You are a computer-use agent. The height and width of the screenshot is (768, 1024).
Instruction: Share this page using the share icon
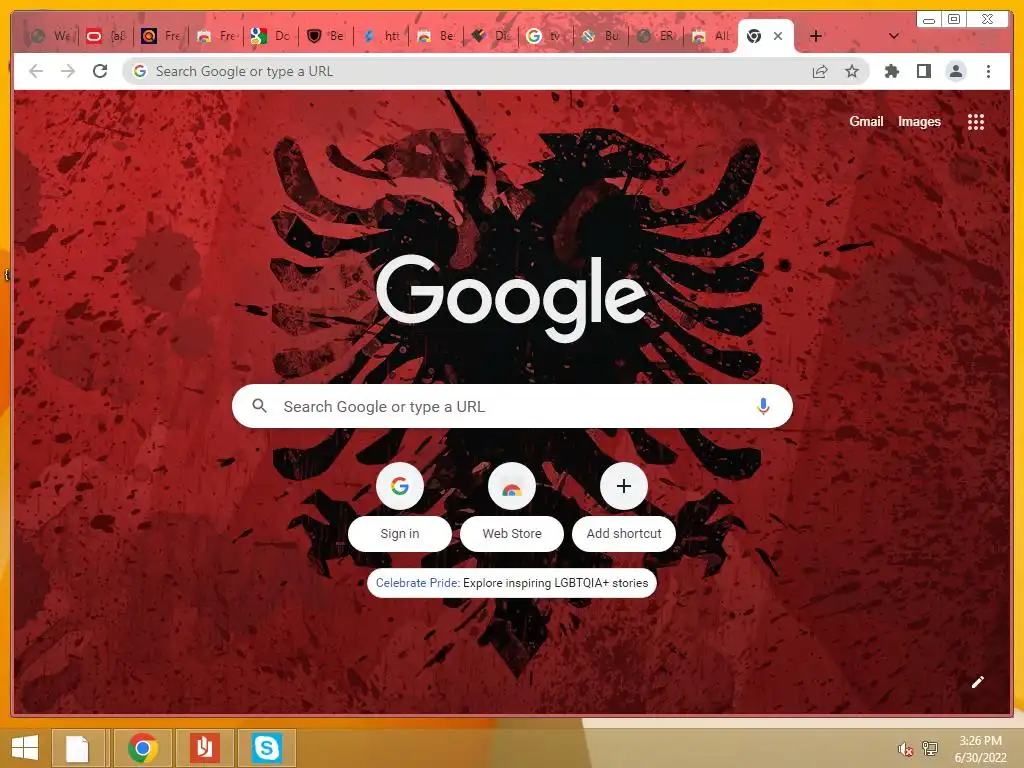(x=820, y=72)
